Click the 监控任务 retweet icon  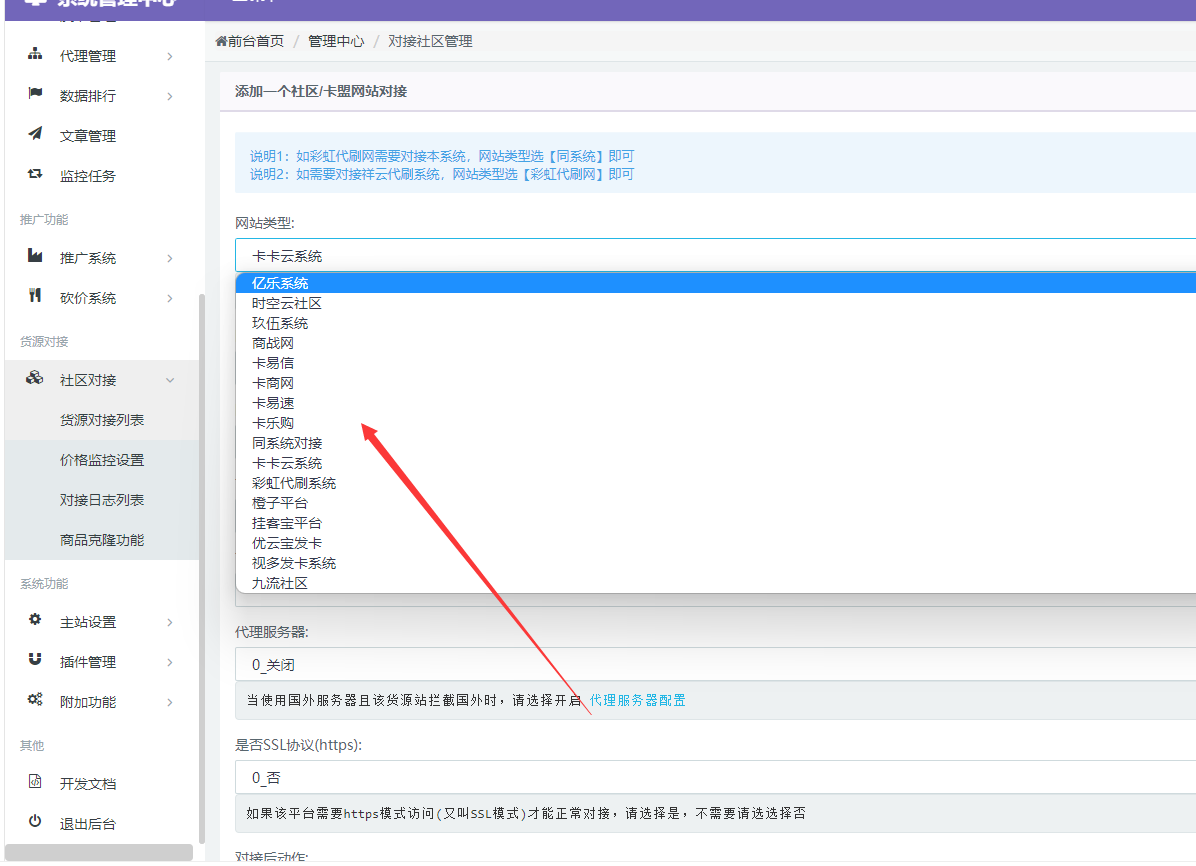(x=35, y=174)
